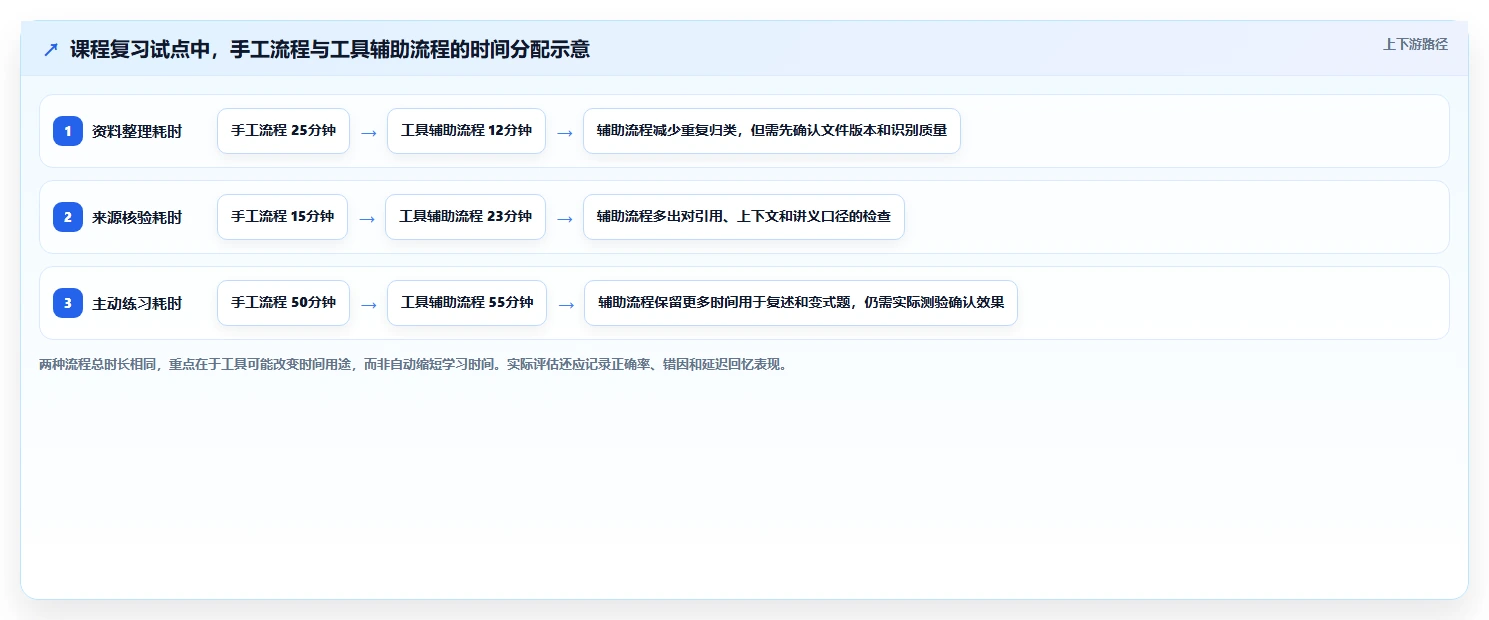Select step number 2 badge
Screen dimensions: 1489x620
(68, 217)
